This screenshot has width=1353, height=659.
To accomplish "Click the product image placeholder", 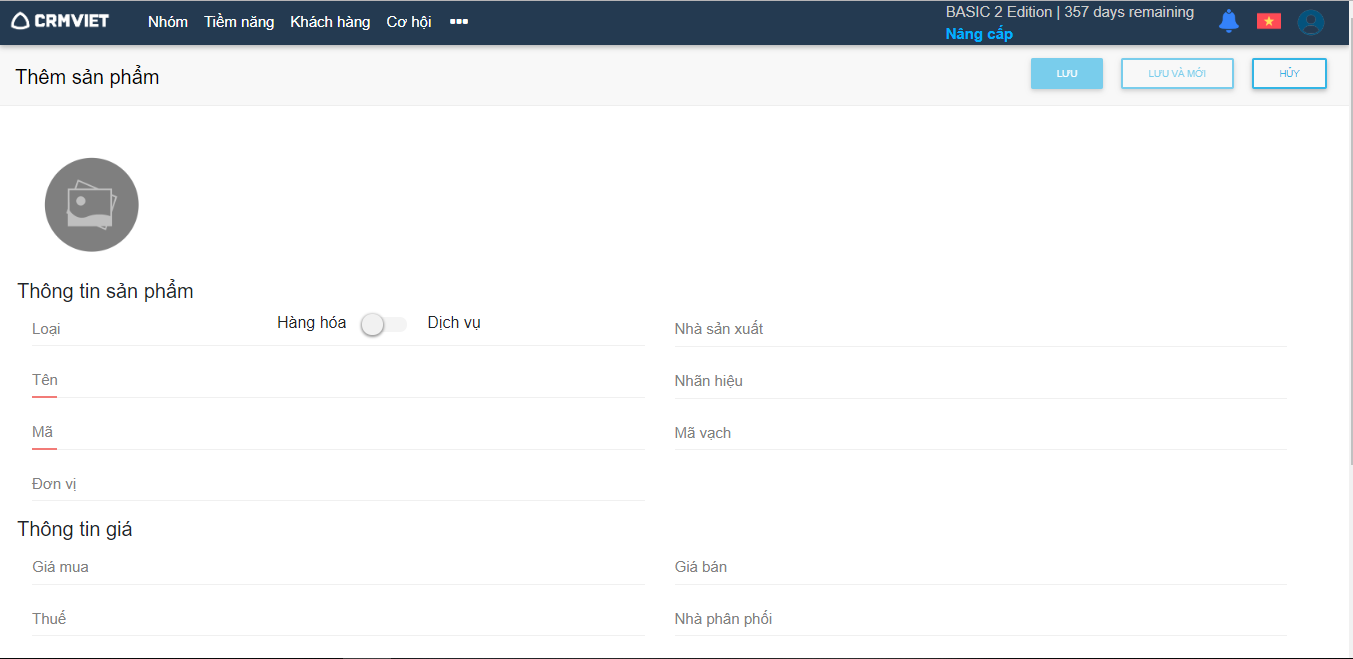I will (92, 205).
